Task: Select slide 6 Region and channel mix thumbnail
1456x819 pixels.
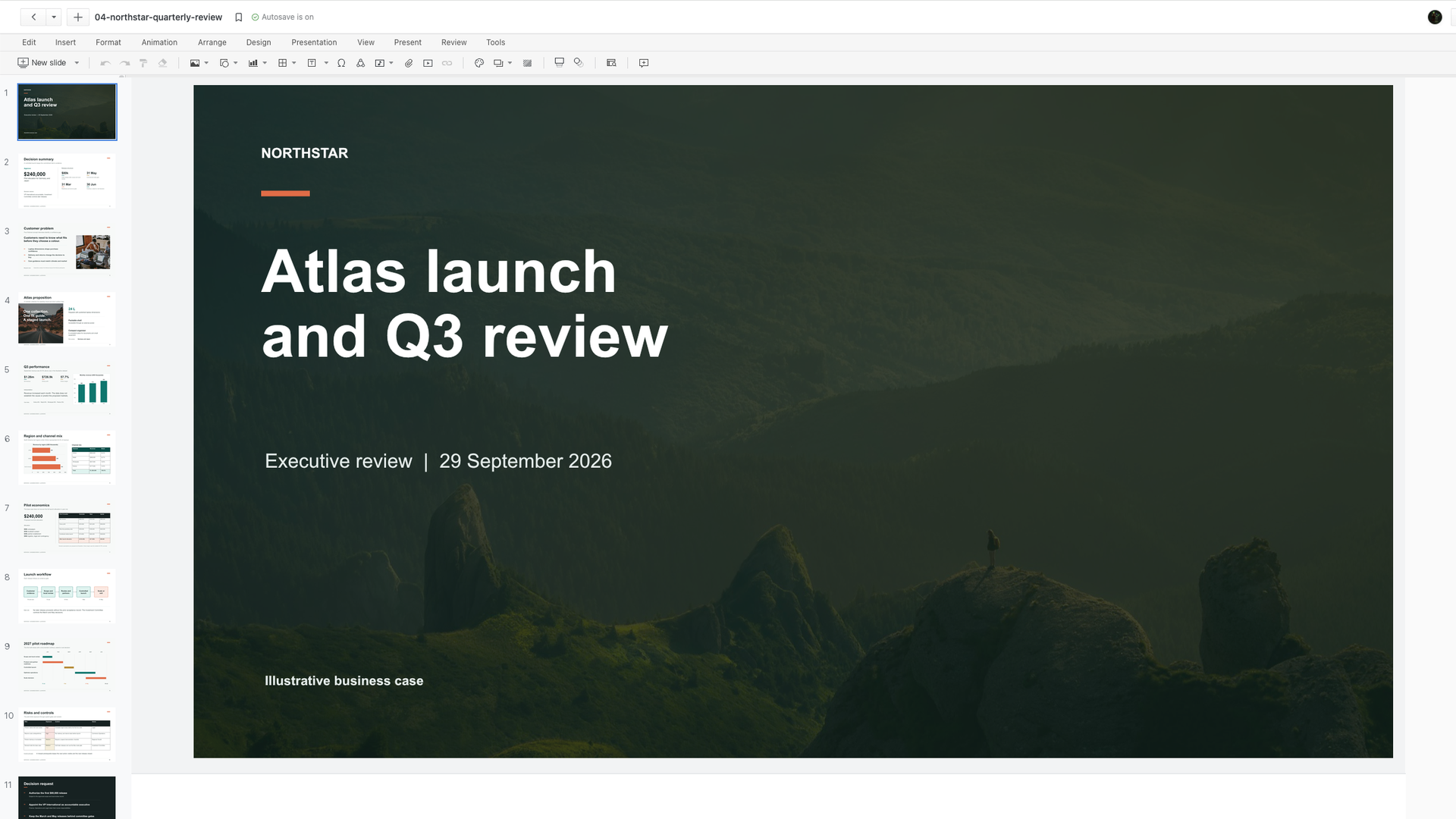Action: tap(67, 458)
